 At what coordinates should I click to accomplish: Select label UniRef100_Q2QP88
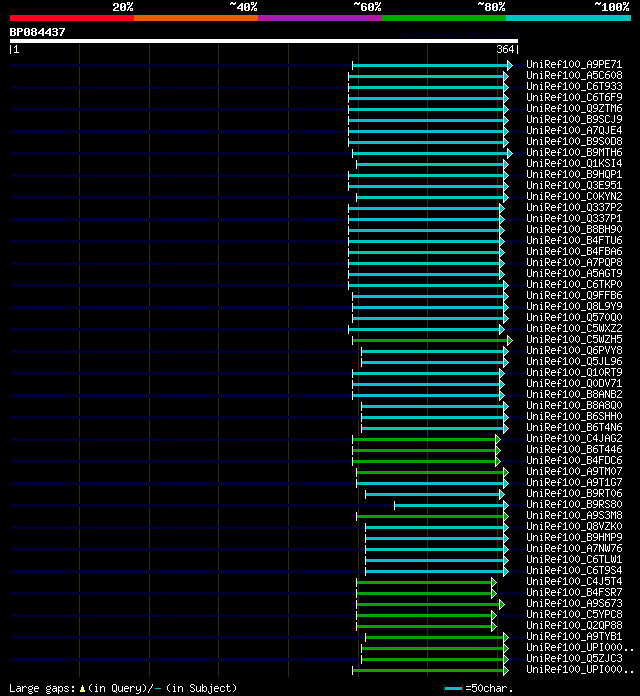[574, 625]
